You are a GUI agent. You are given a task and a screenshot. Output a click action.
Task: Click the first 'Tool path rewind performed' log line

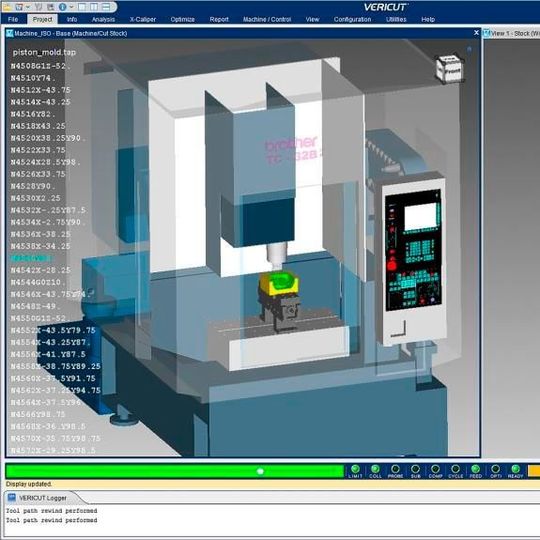(x=51, y=510)
